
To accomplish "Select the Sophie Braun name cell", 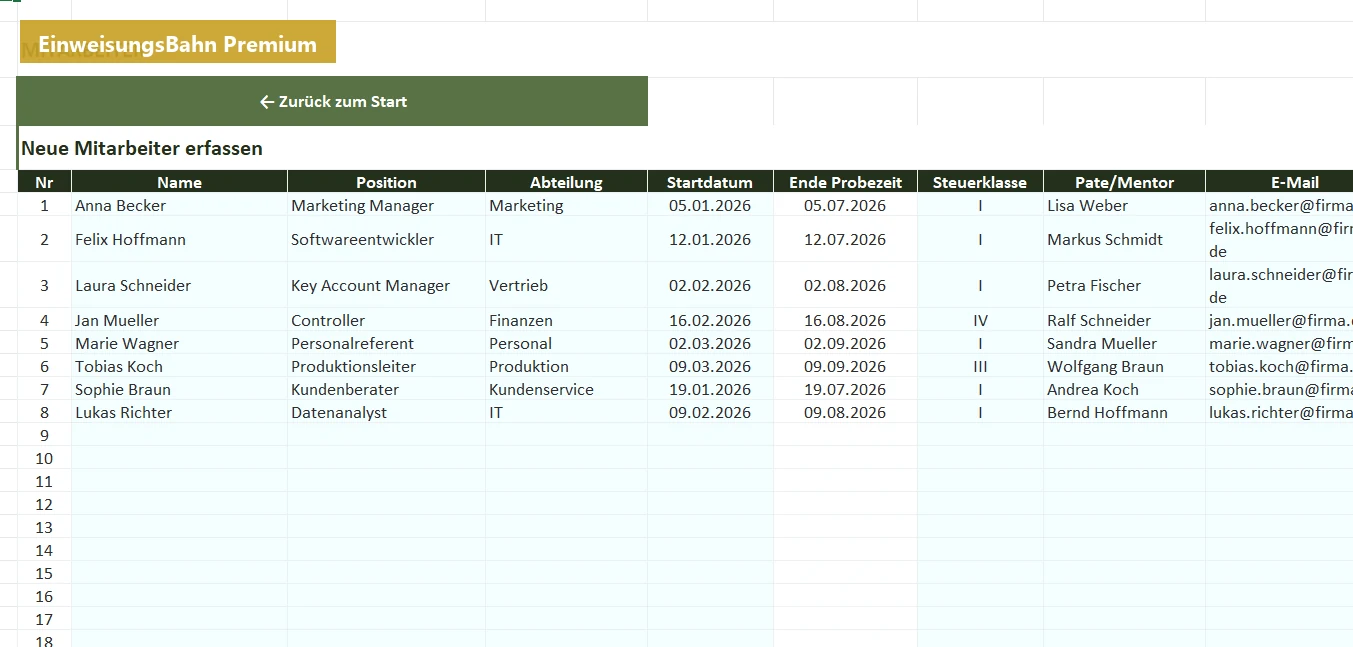I will 179,389.
